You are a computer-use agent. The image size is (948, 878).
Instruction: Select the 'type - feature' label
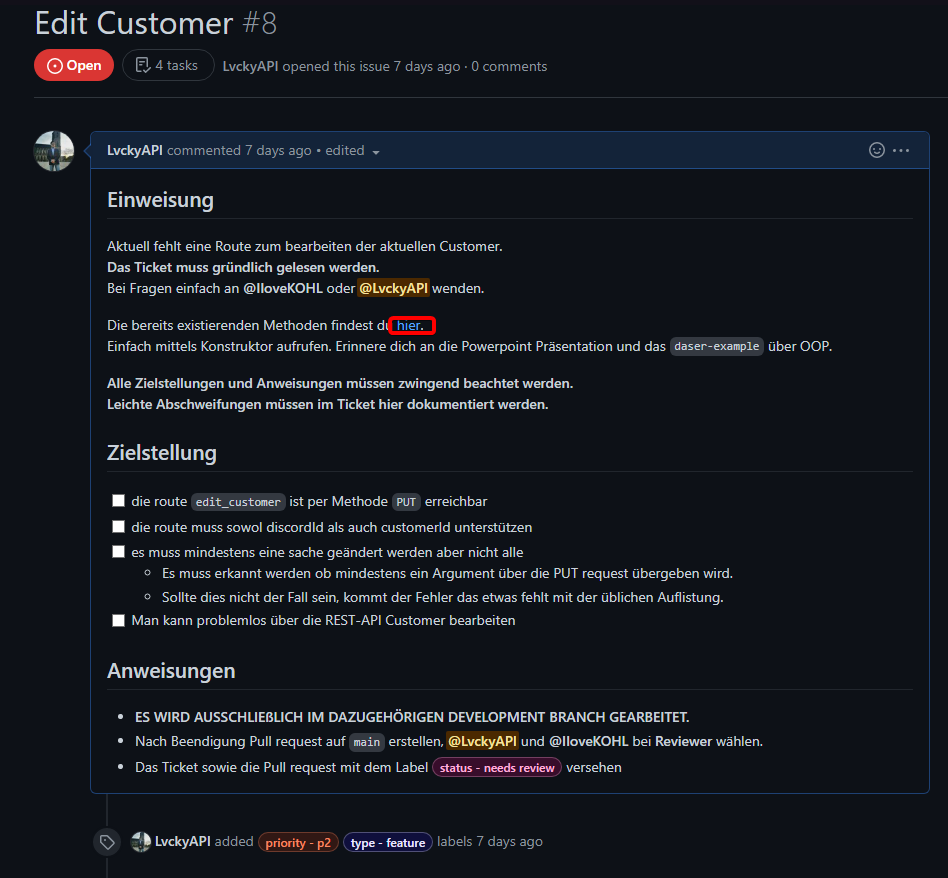point(388,842)
